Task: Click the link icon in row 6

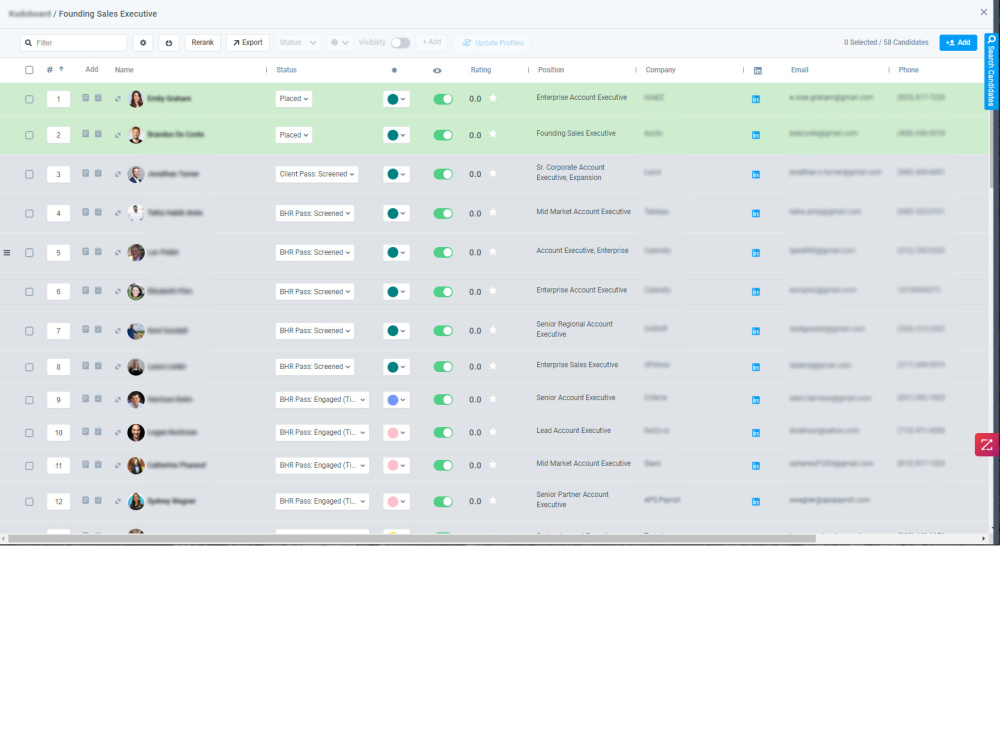Action: pos(118,292)
